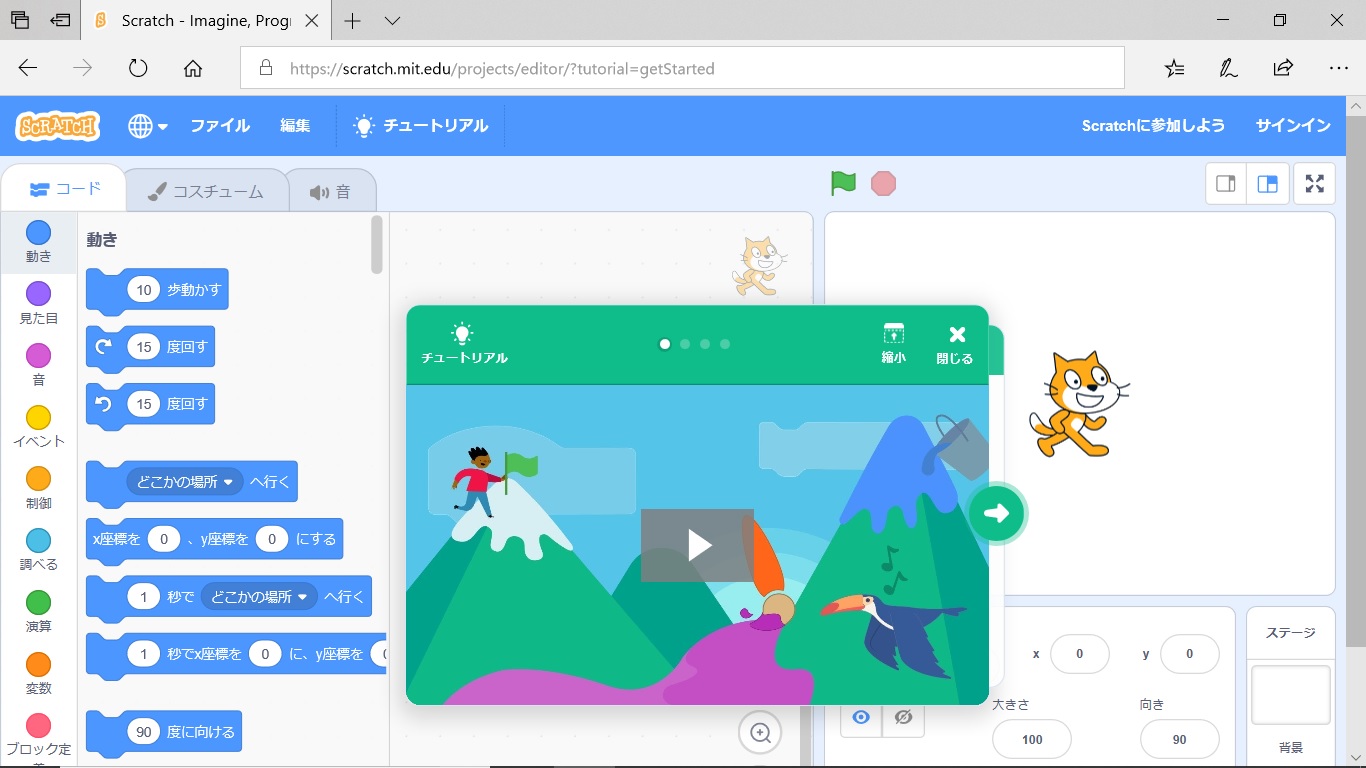The image size is (1366, 768).
Task: Show sprite with eye icon
Action: (861, 717)
